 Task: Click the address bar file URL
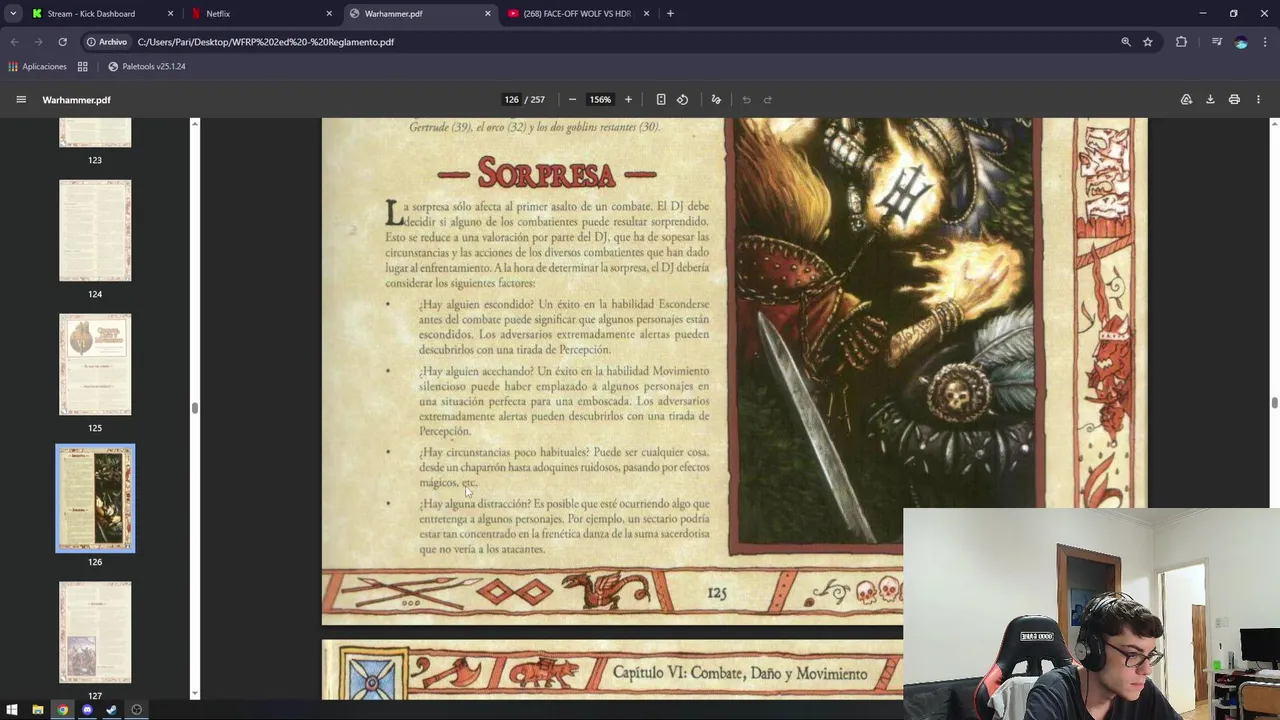[265, 42]
